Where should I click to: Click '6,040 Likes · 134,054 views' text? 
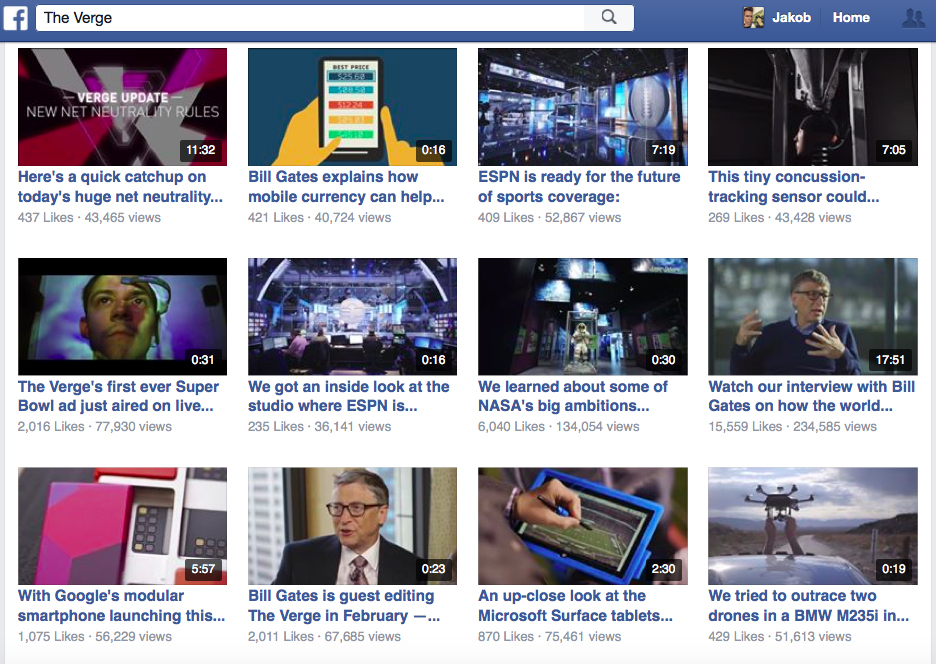(x=559, y=427)
